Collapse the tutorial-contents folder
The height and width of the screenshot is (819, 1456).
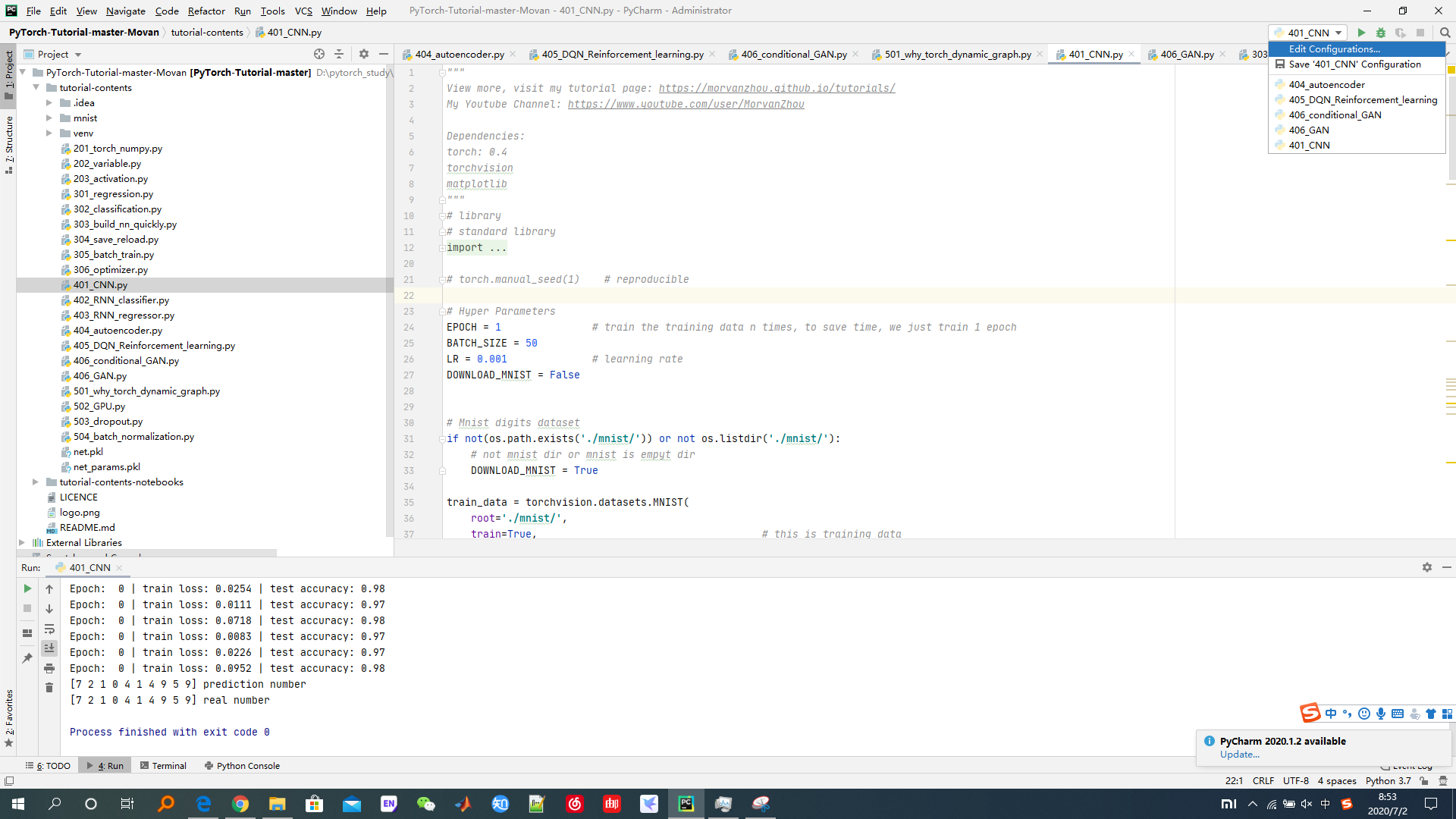36,87
